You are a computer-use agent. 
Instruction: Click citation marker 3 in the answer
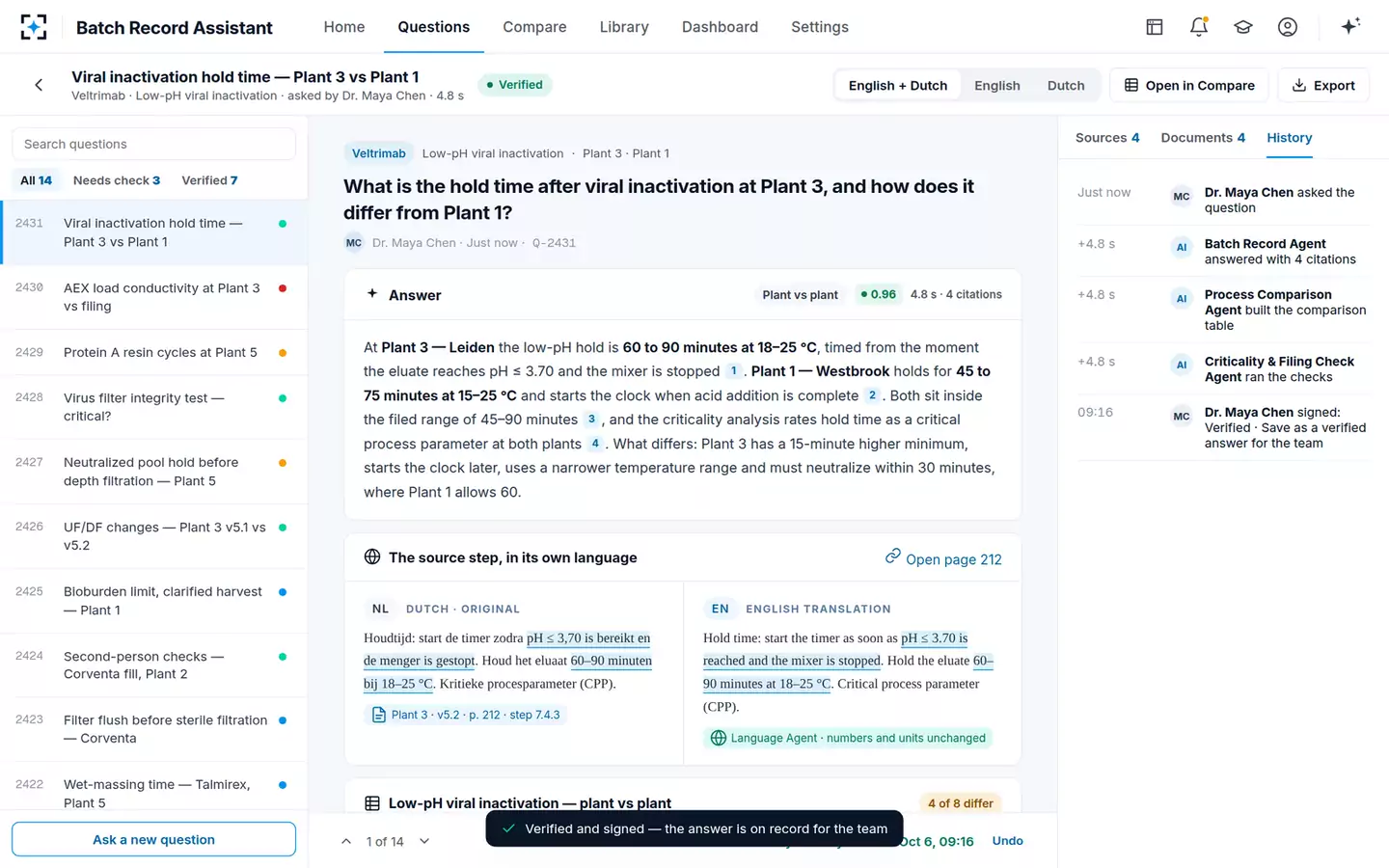click(591, 420)
